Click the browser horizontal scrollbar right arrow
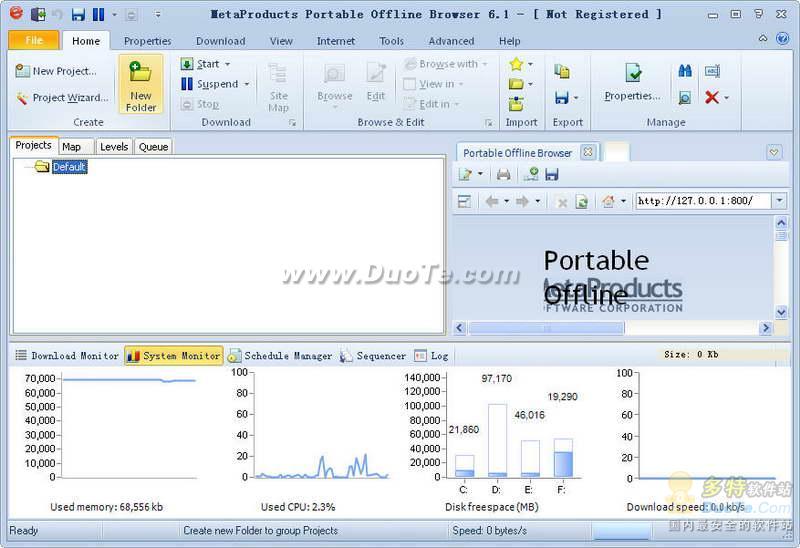 765,328
